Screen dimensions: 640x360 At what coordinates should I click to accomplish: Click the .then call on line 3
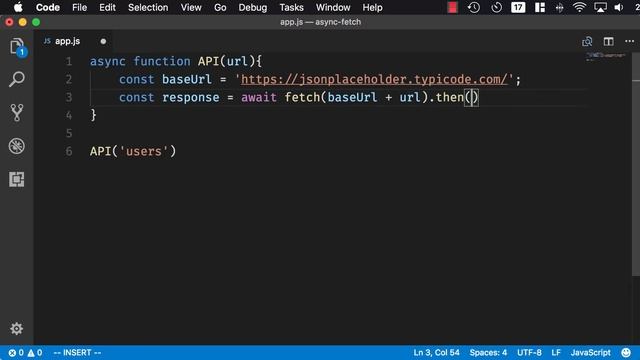pyautogui.click(x=446, y=98)
